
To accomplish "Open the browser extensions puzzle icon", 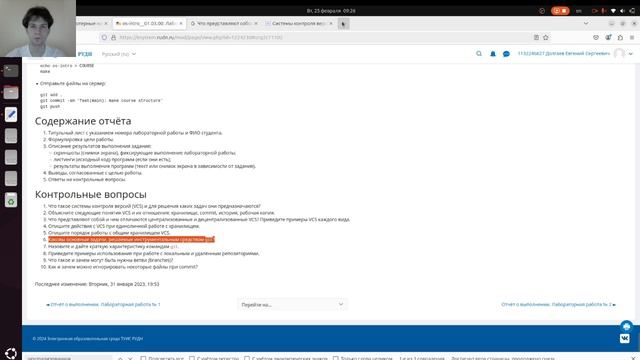I will coord(620,37).
